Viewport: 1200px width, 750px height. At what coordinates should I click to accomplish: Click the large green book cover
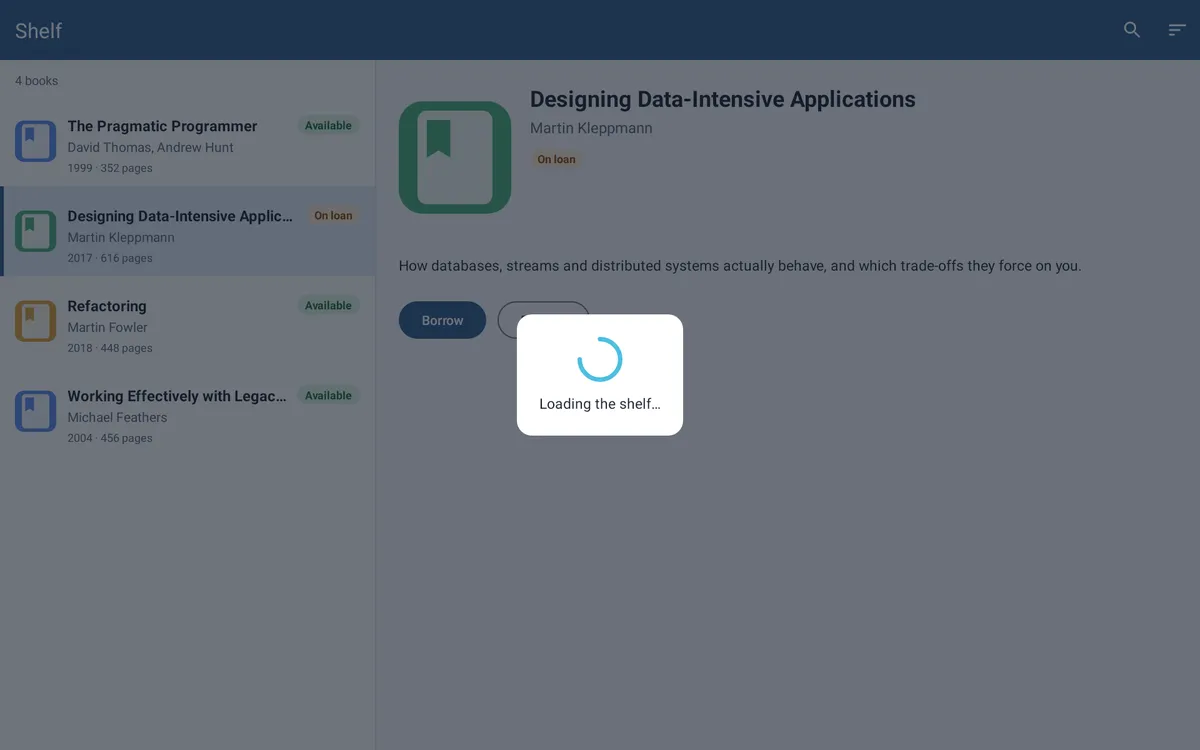tap(455, 157)
